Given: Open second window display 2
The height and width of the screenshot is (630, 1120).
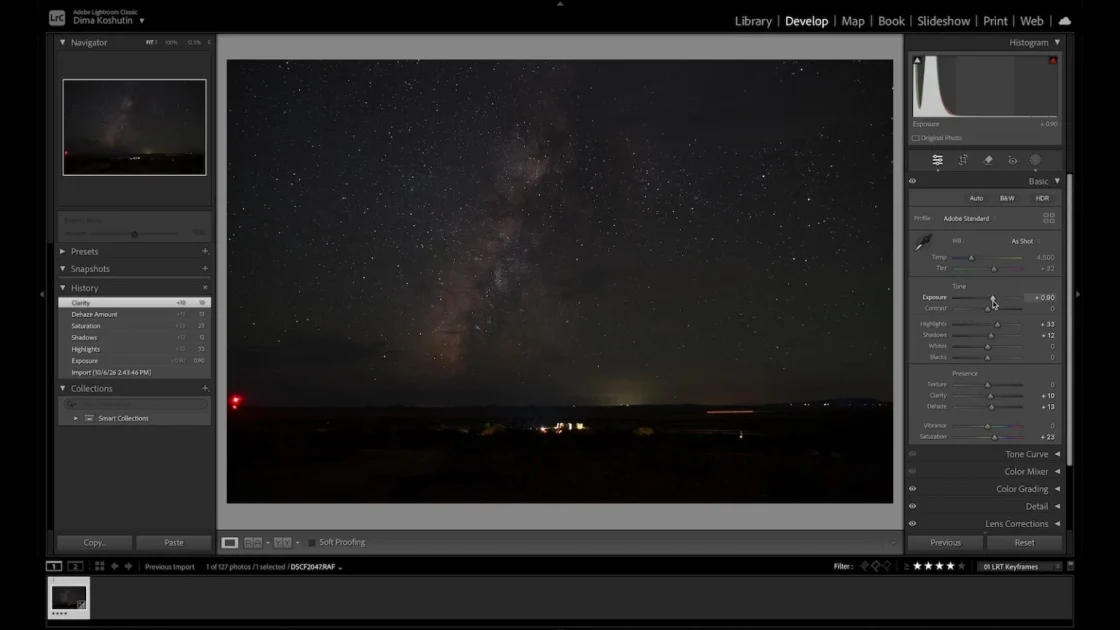Looking at the screenshot, I should pos(75,566).
